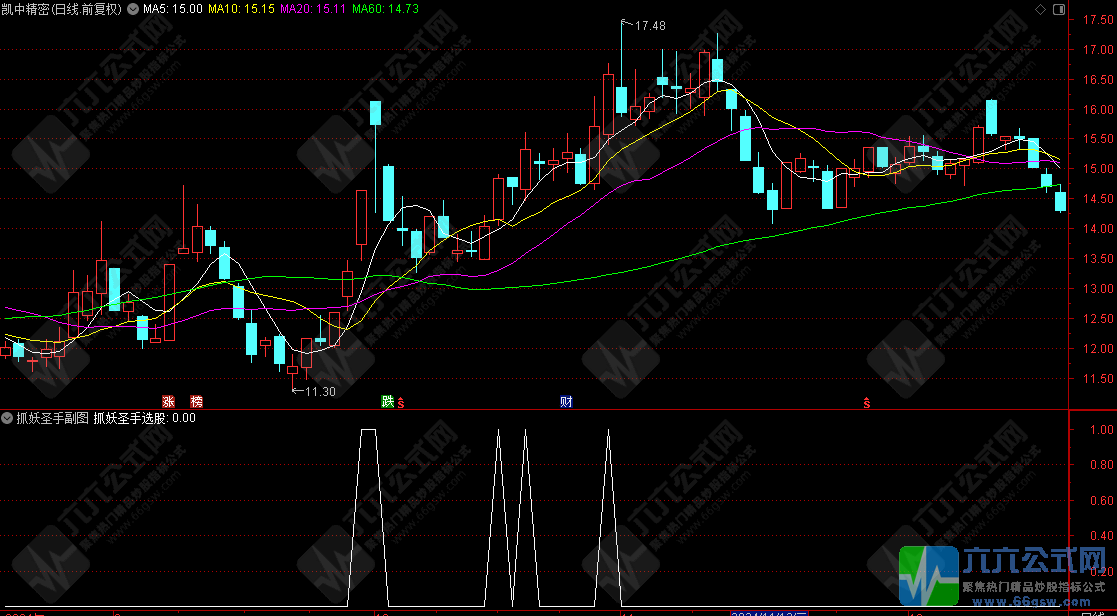Click the MA10: 15.15 label
The height and width of the screenshot is (616, 1117).
[242, 9]
